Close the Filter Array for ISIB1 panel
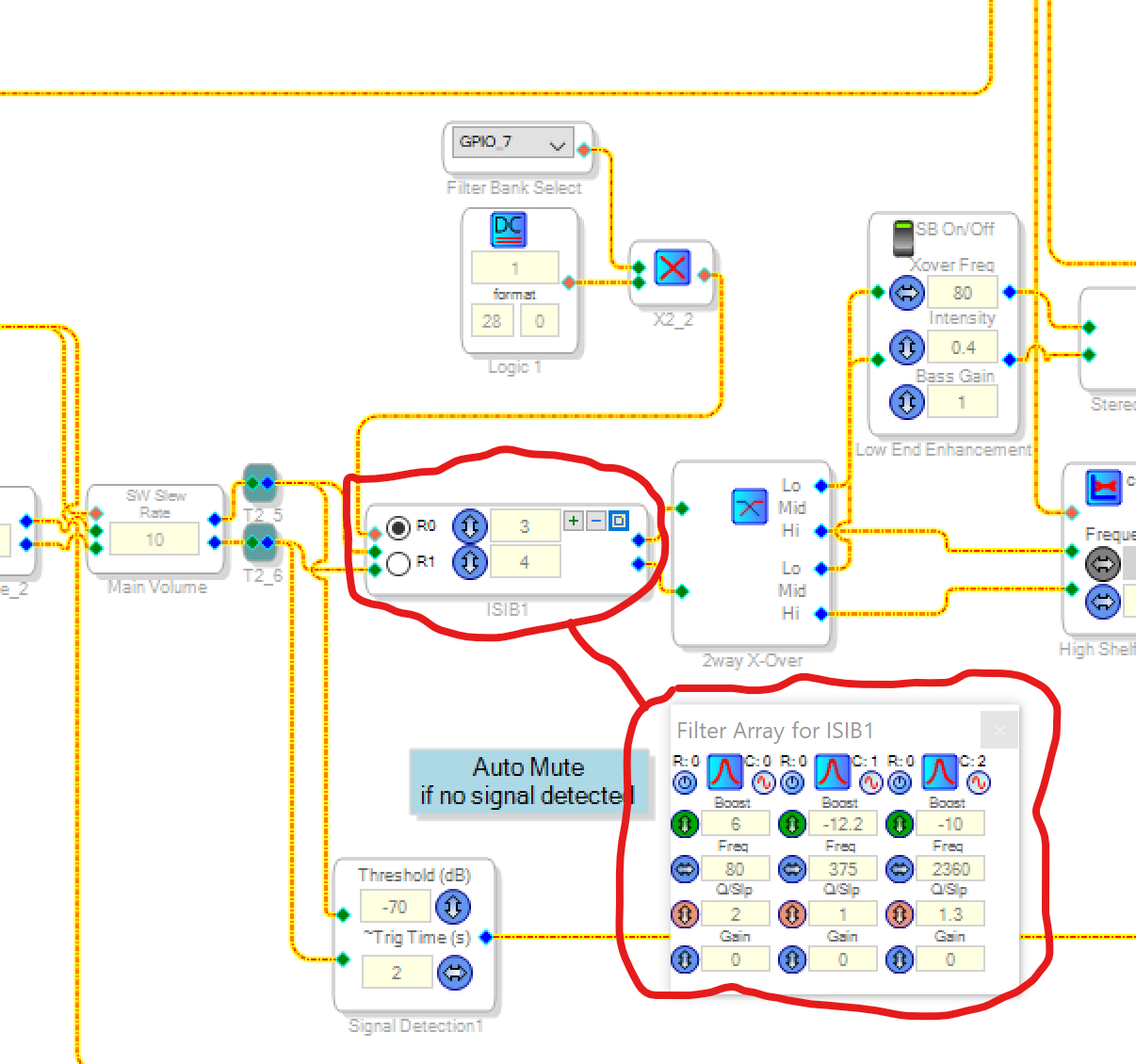This screenshot has width=1136, height=1064. (x=999, y=730)
